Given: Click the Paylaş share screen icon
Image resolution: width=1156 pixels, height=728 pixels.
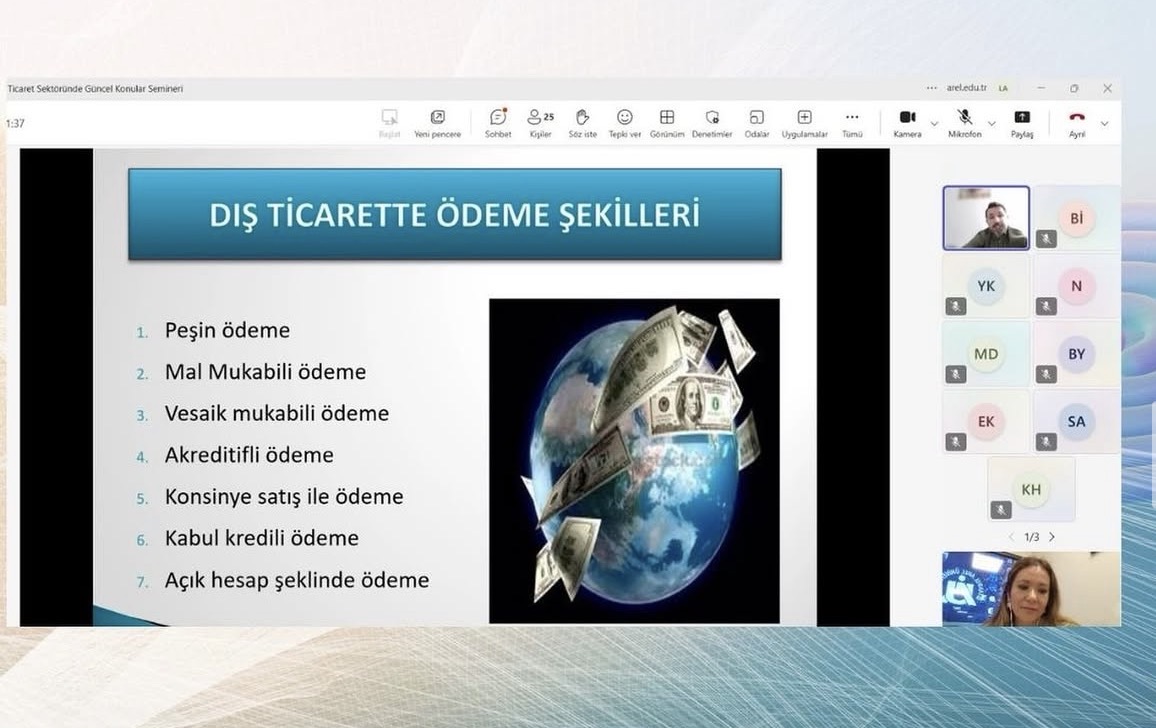Looking at the screenshot, I should click(x=1021, y=122).
